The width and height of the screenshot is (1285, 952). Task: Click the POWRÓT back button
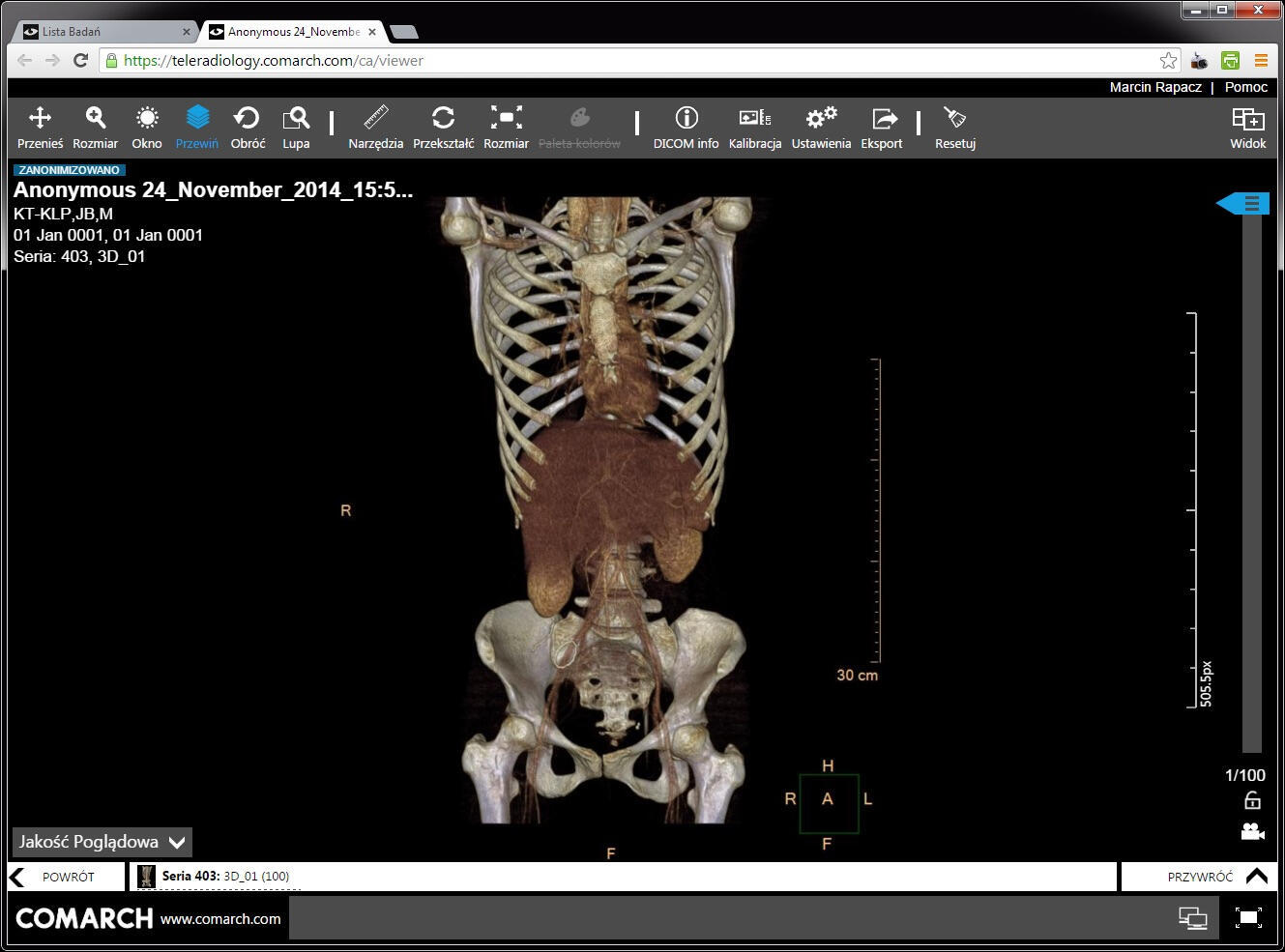[x=66, y=877]
